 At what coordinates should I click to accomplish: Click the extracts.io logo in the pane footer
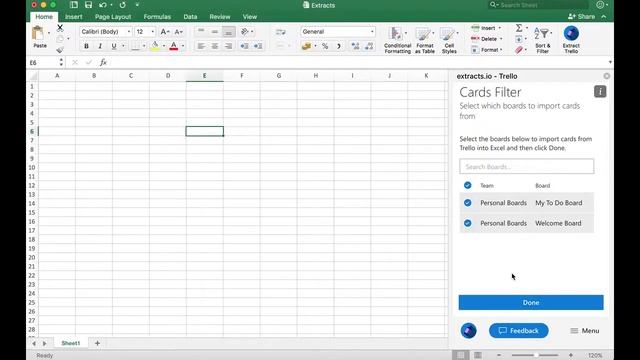tap(469, 331)
